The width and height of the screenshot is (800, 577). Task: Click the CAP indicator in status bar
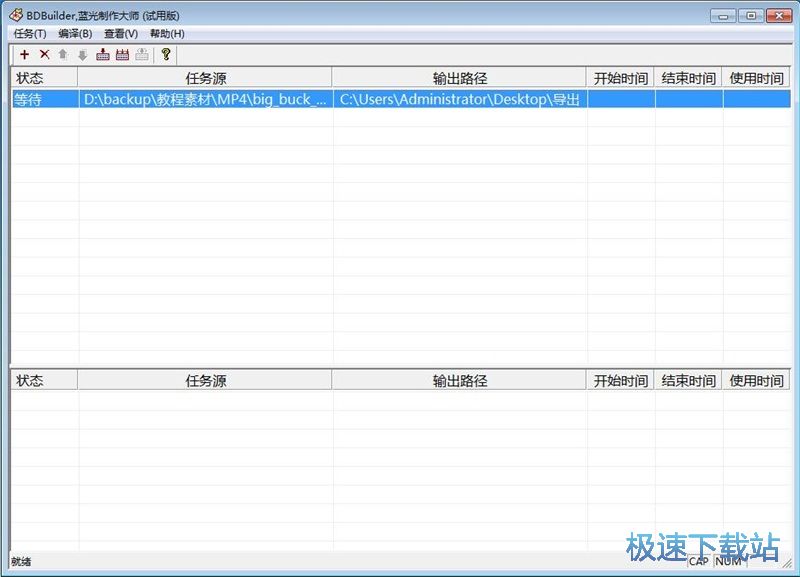[x=698, y=561]
